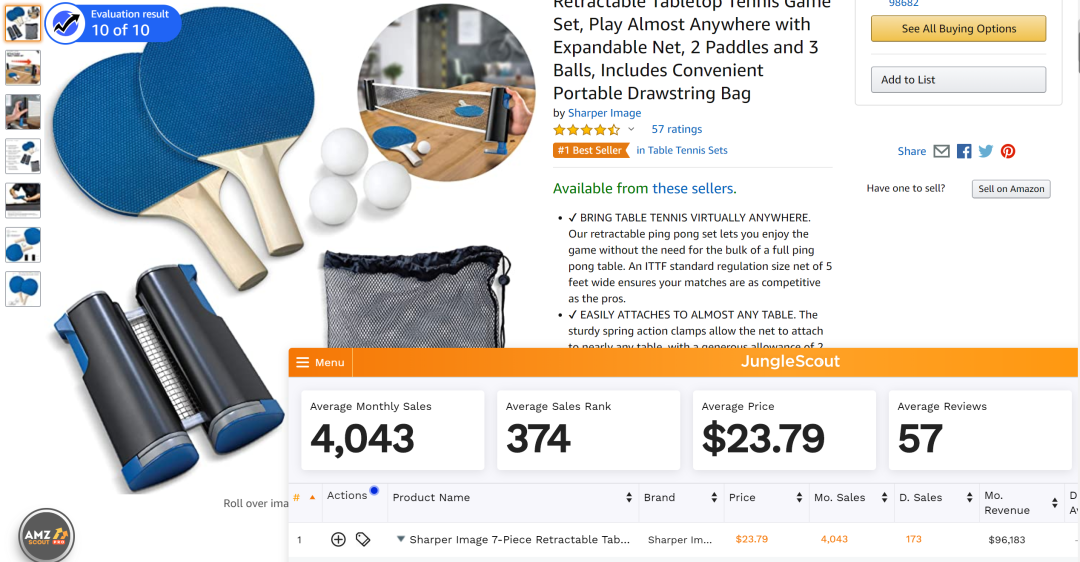Share product on Twitter
Screen dimensions: 1080x562
pos(986,151)
